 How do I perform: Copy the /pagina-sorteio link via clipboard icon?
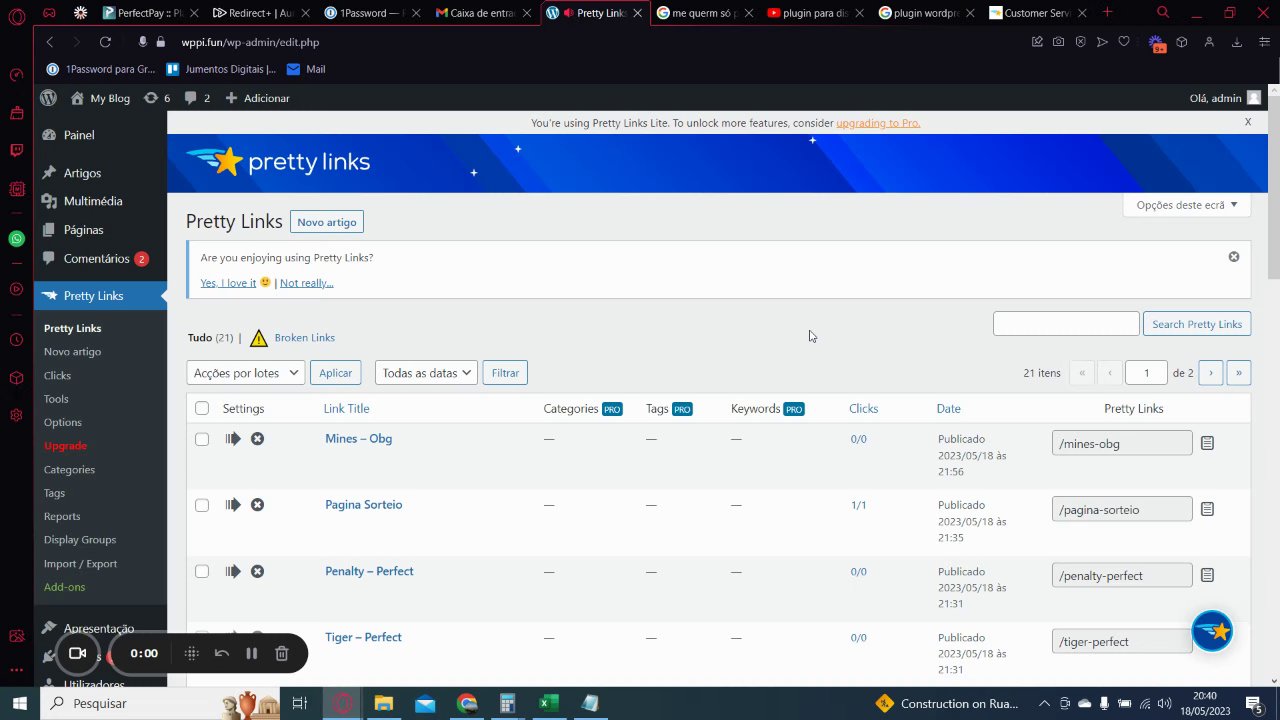[x=1207, y=509]
